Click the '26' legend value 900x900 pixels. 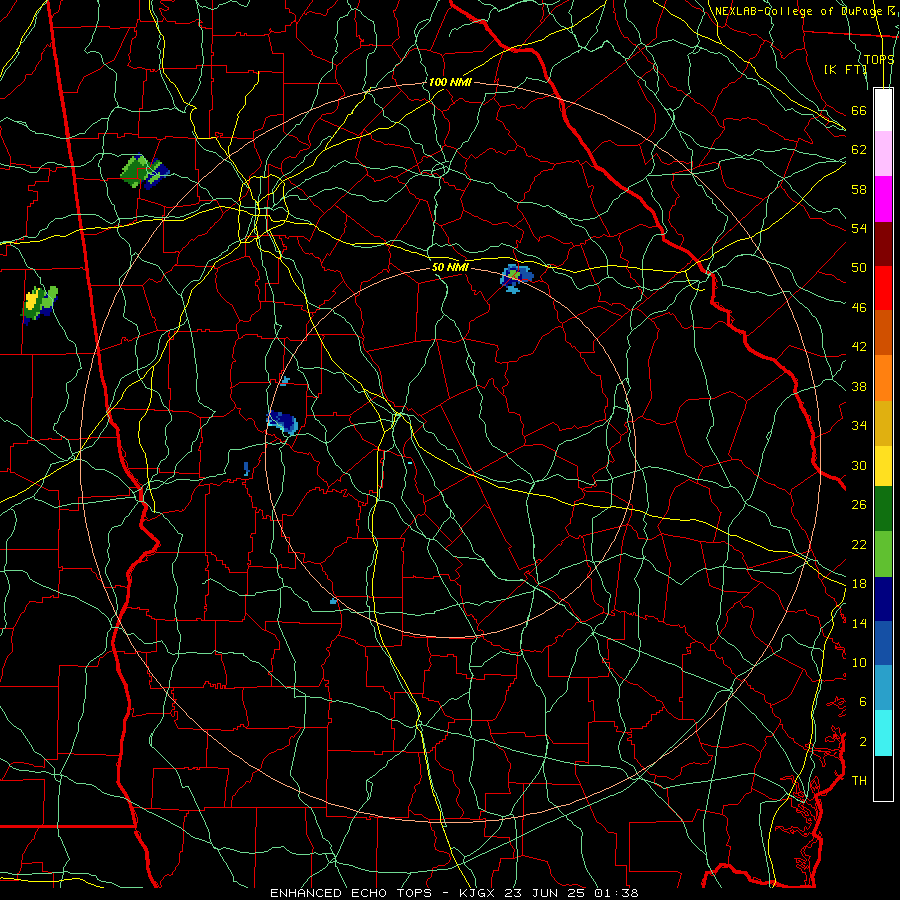859,505
